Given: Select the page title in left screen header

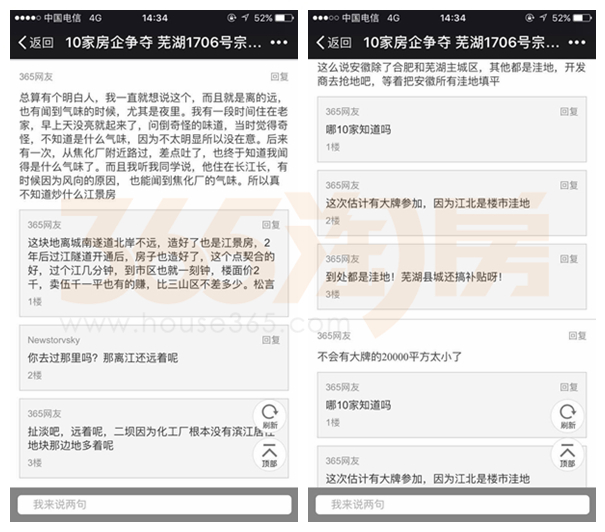Looking at the screenshot, I should [163, 42].
